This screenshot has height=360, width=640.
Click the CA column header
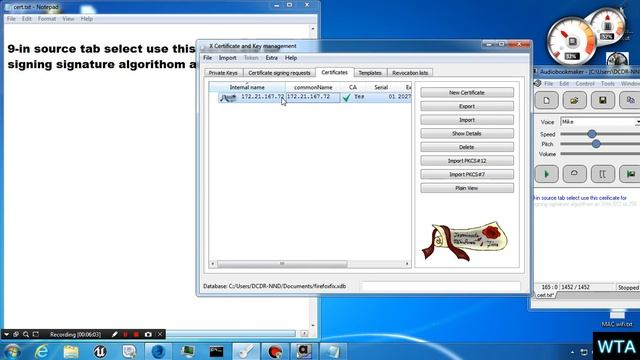pos(353,87)
